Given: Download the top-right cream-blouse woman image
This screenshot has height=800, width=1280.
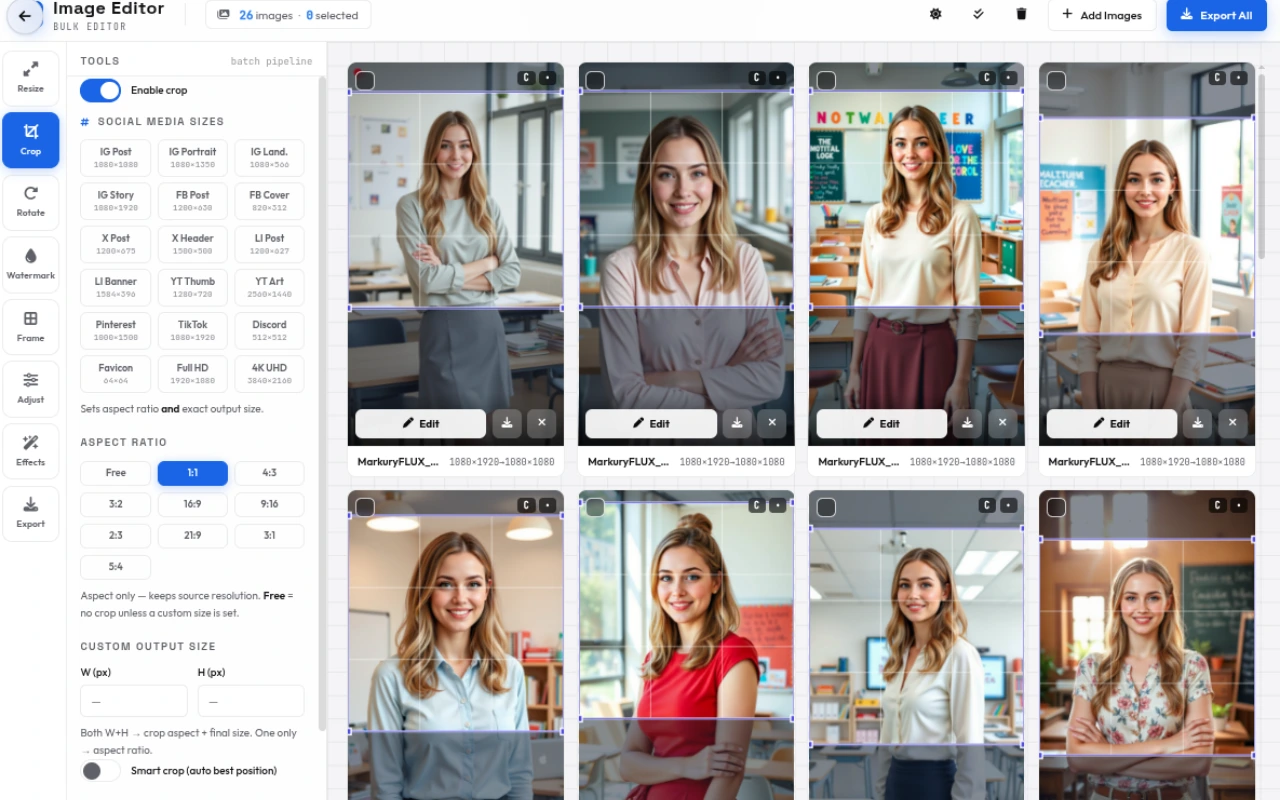Looking at the screenshot, I should coord(1198,423).
